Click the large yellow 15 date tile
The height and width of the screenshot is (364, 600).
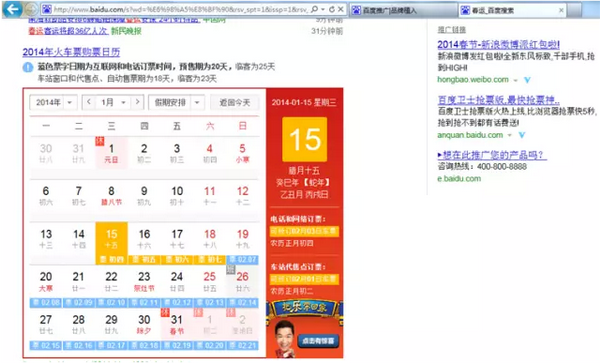[305, 139]
